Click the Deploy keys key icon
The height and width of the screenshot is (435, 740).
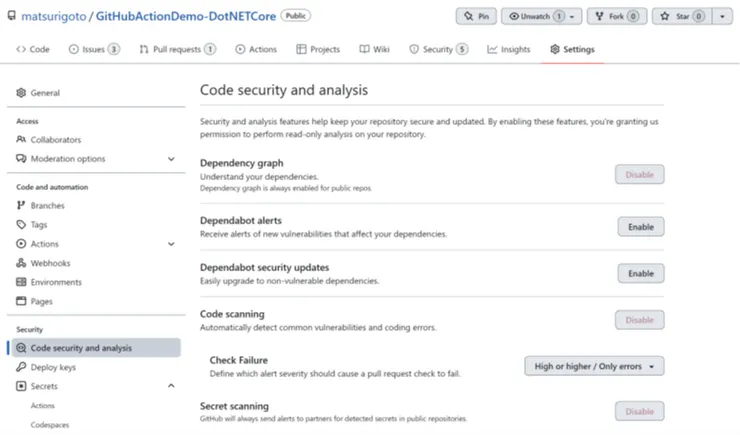click(x=22, y=367)
